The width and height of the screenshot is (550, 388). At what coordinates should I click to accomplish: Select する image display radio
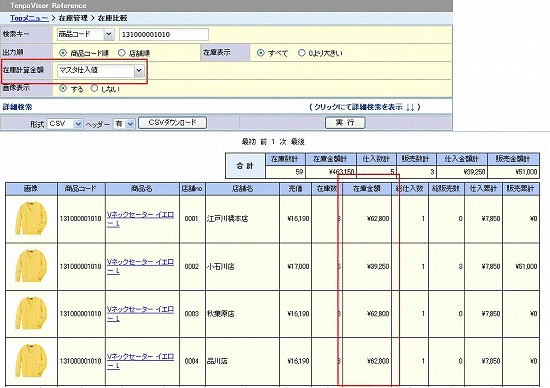click(x=63, y=88)
